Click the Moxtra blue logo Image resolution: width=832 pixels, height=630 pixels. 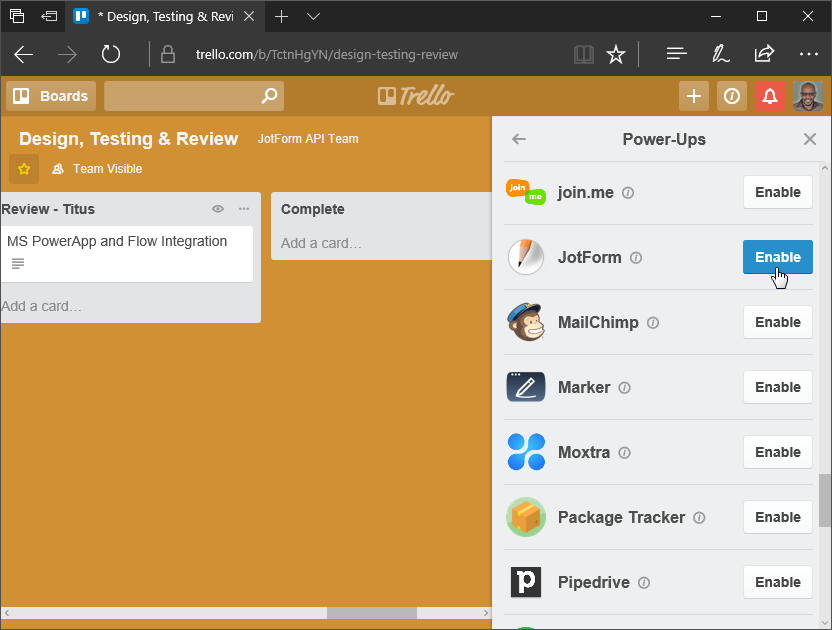(x=526, y=452)
